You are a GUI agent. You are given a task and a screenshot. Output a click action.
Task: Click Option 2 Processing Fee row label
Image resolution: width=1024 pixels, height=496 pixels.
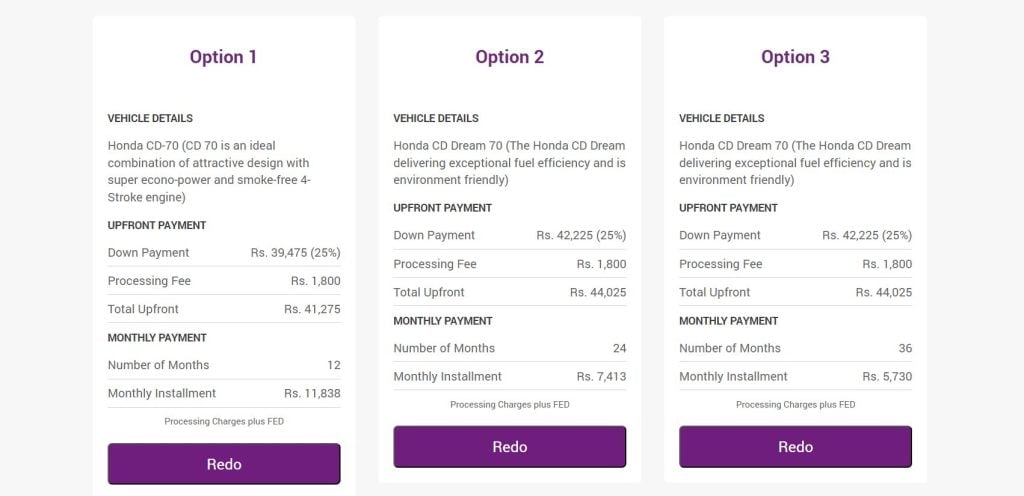[435, 264]
